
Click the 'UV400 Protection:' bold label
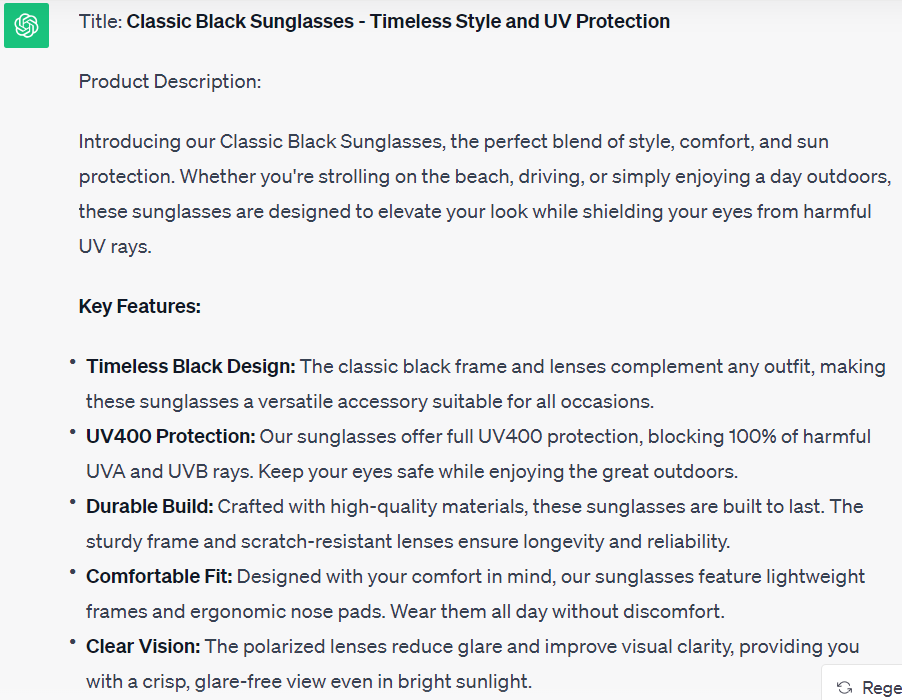171,436
